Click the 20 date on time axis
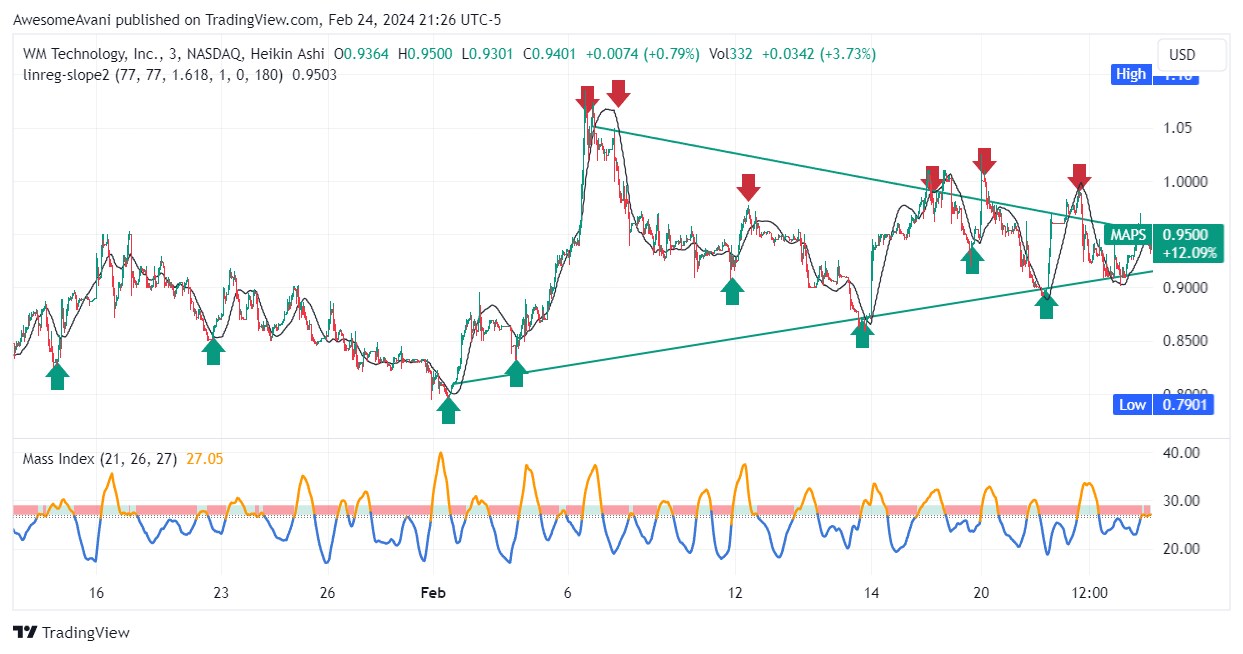The height and width of the screenshot is (654, 1243). 981,593
